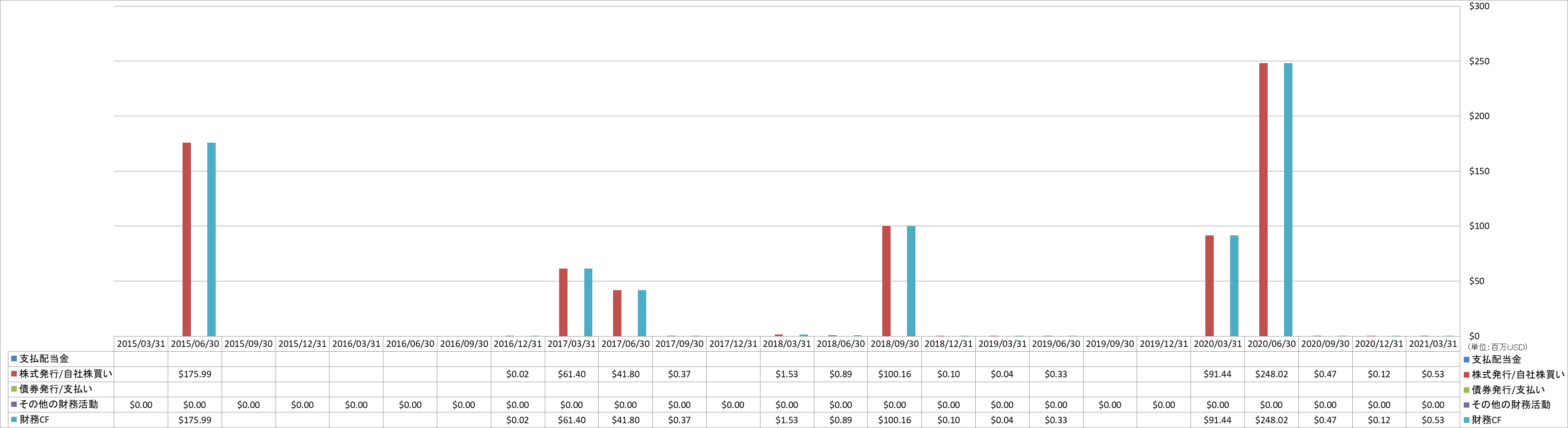Click the 2016/06/30 date header
This screenshot has width=1568, height=428.
click(410, 343)
